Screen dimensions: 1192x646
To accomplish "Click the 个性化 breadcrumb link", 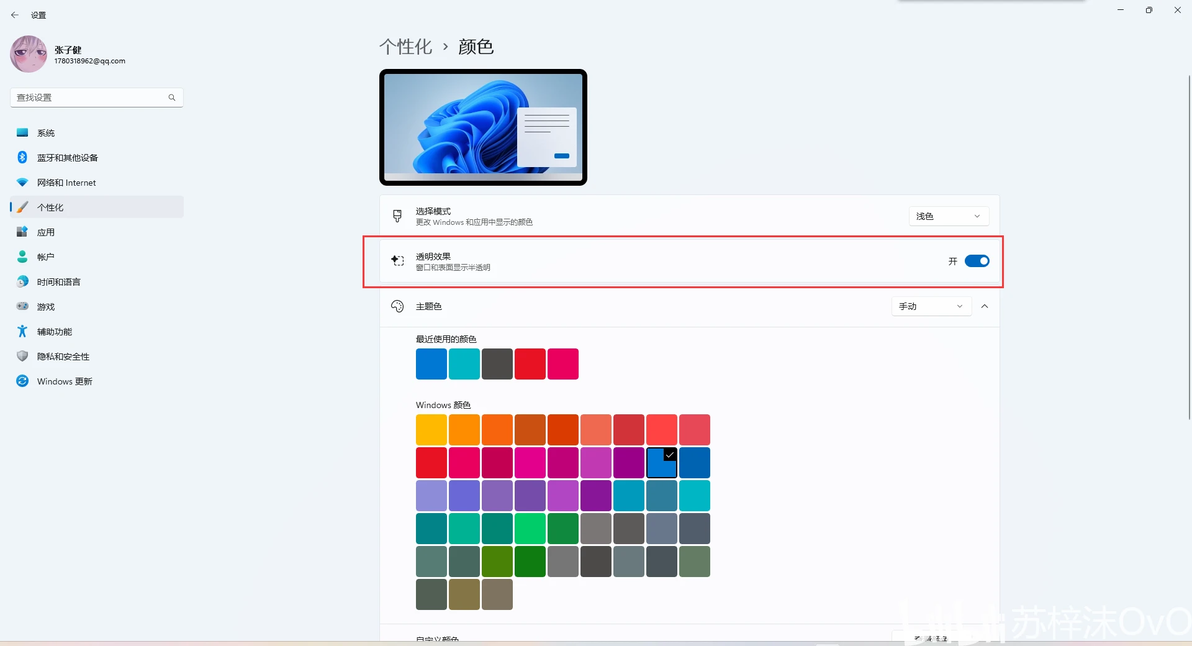I will (405, 47).
